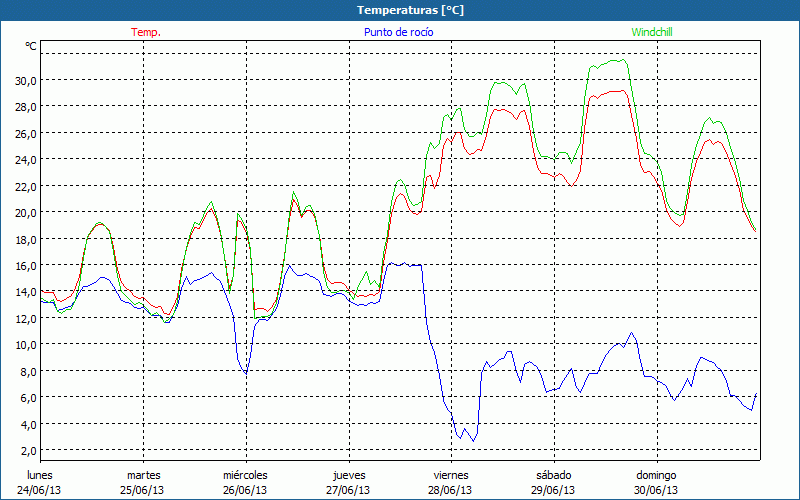This screenshot has height=500, width=800.
Task: Select the domingo 30/06/13 date label
Action: pos(656,482)
